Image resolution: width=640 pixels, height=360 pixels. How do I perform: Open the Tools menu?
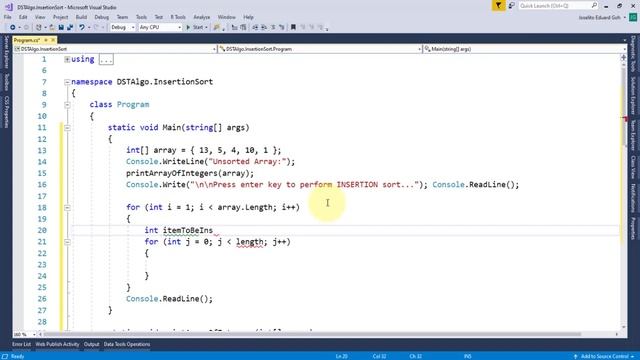coord(141,17)
